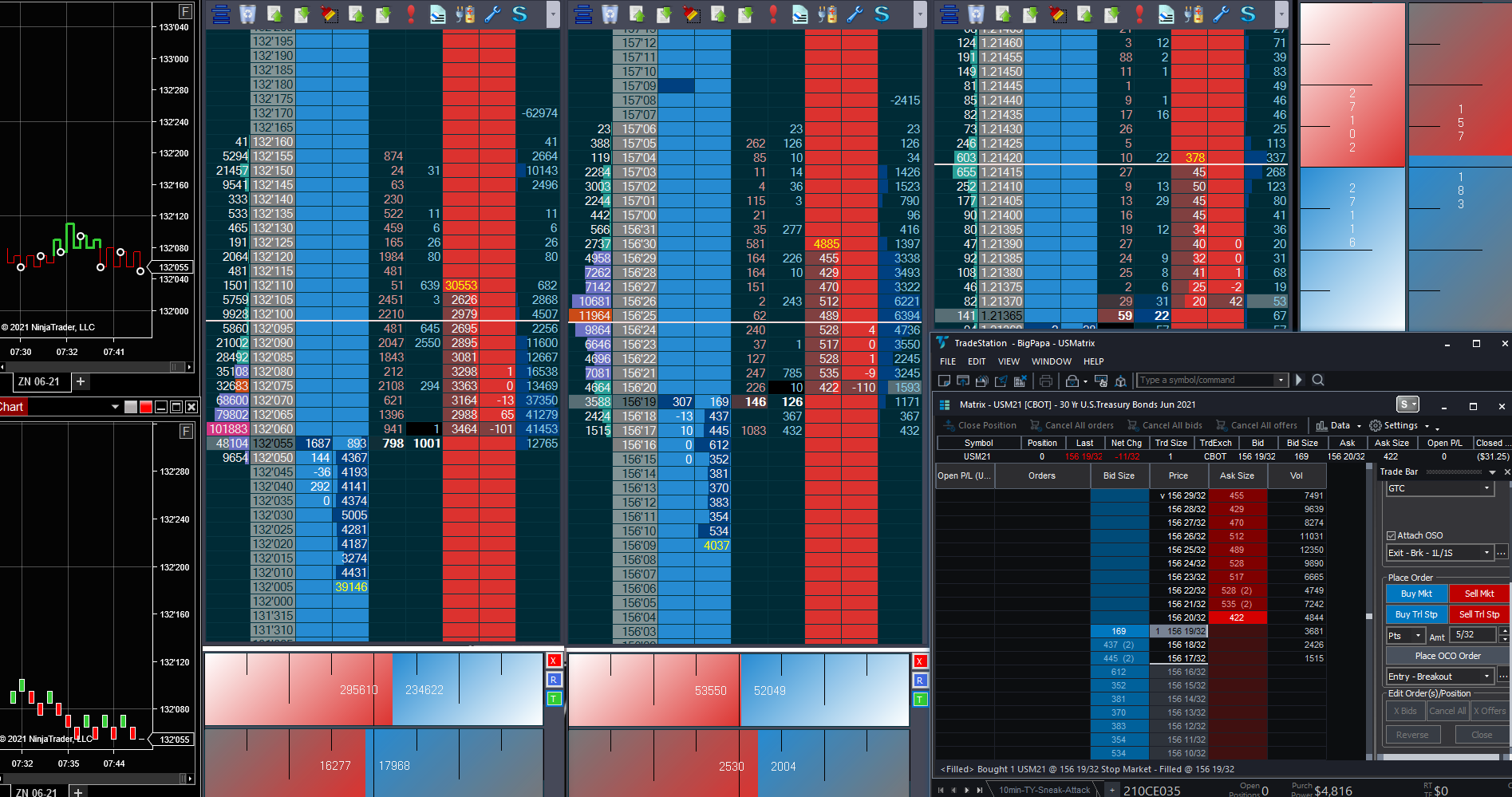The image size is (1512, 797).
Task: Click the battery plug icon in the first ladder toolbar
Action: point(465,14)
